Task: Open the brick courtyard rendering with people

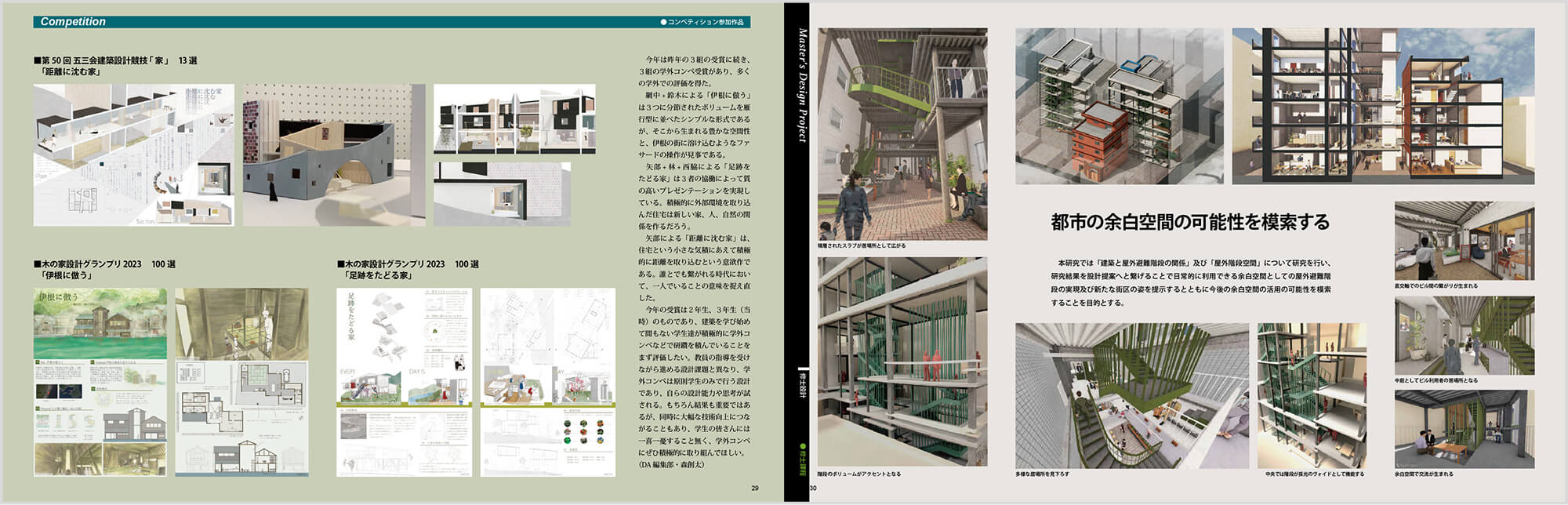Action: (902, 134)
